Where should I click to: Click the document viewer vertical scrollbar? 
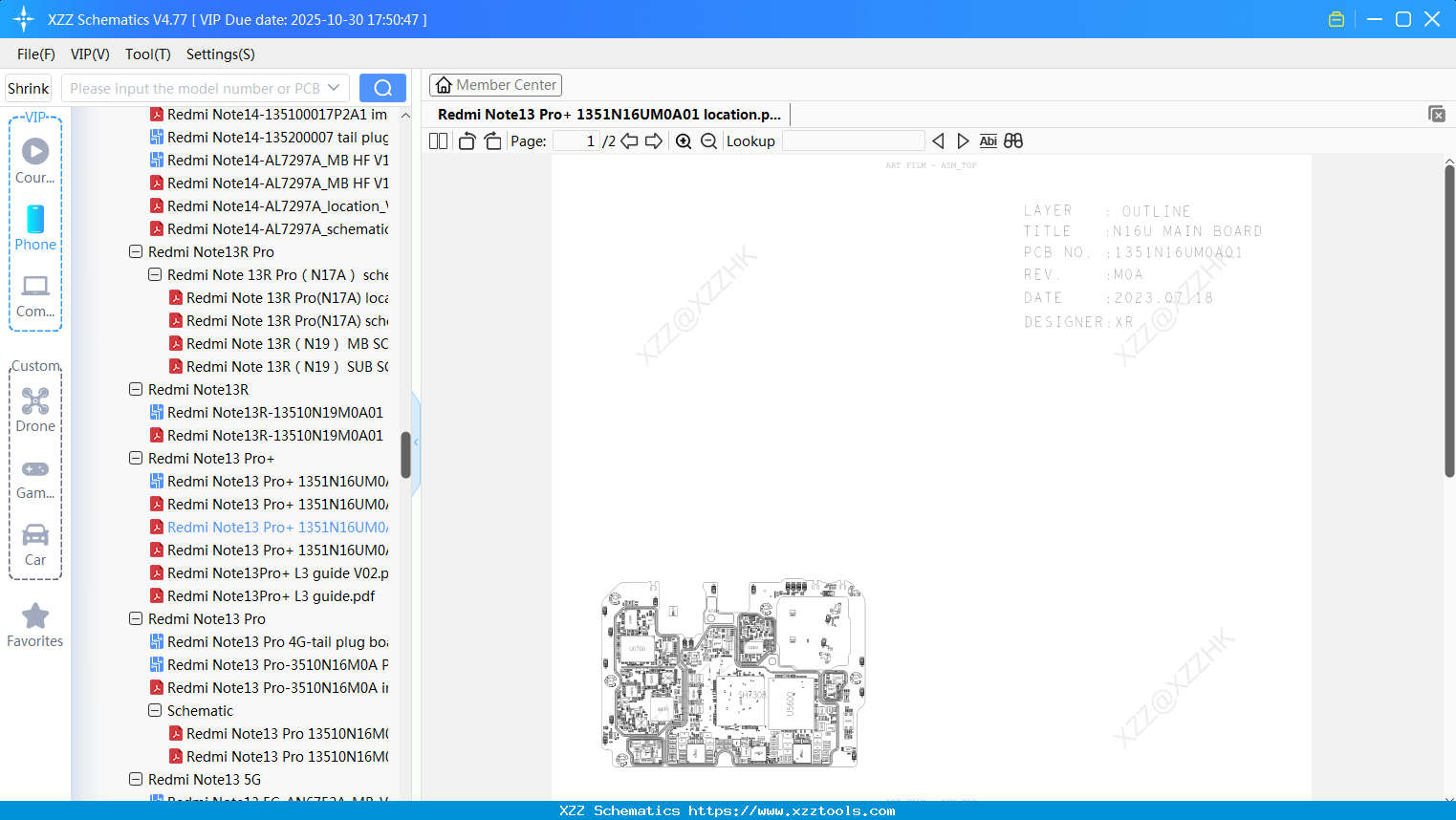[x=1449, y=320]
